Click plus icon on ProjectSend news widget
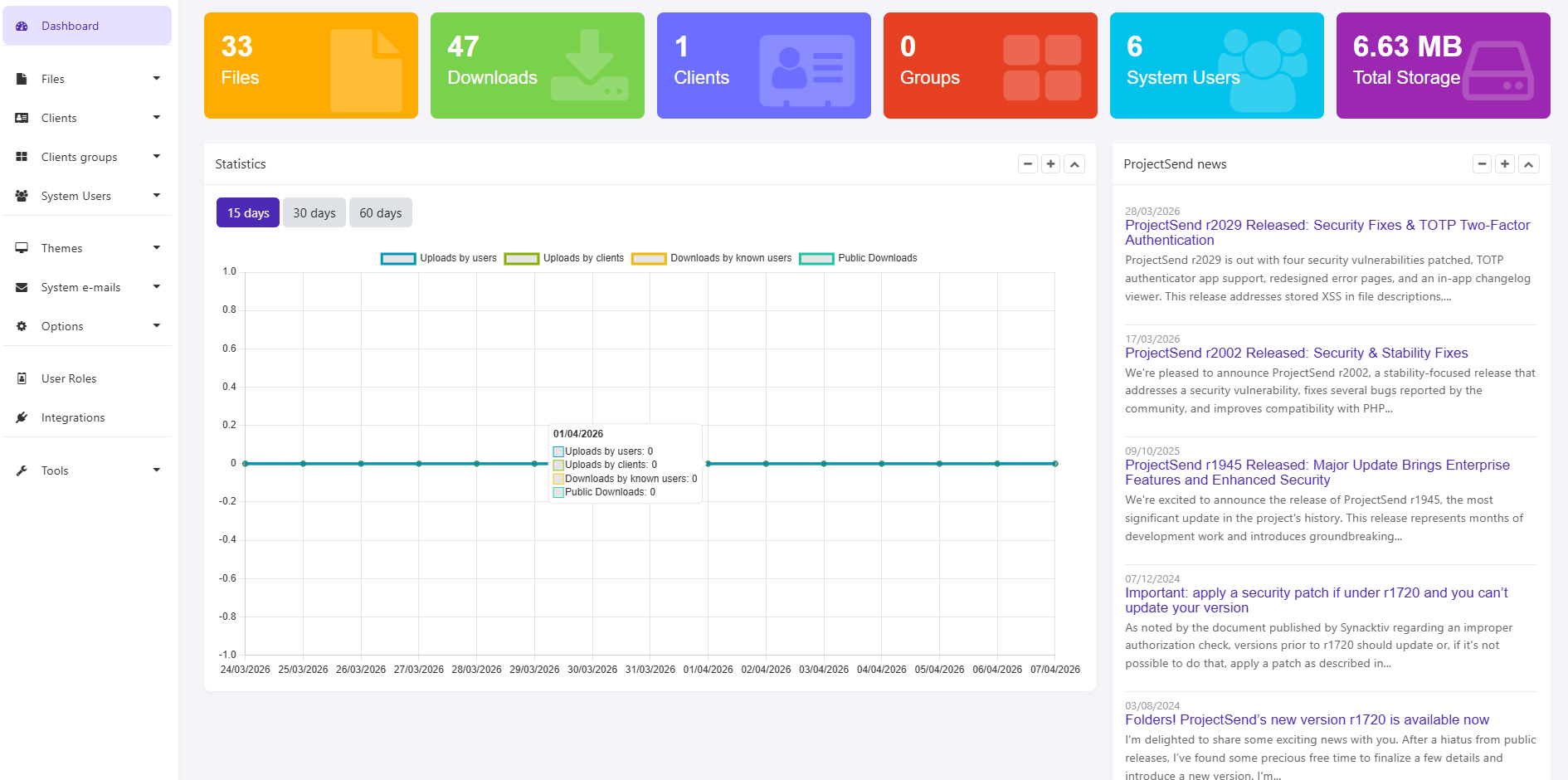 [x=1505, y=164]
